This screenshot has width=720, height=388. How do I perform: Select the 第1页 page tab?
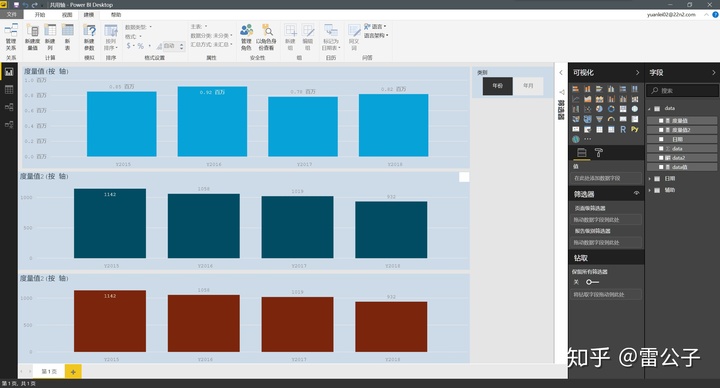(49, 371)
